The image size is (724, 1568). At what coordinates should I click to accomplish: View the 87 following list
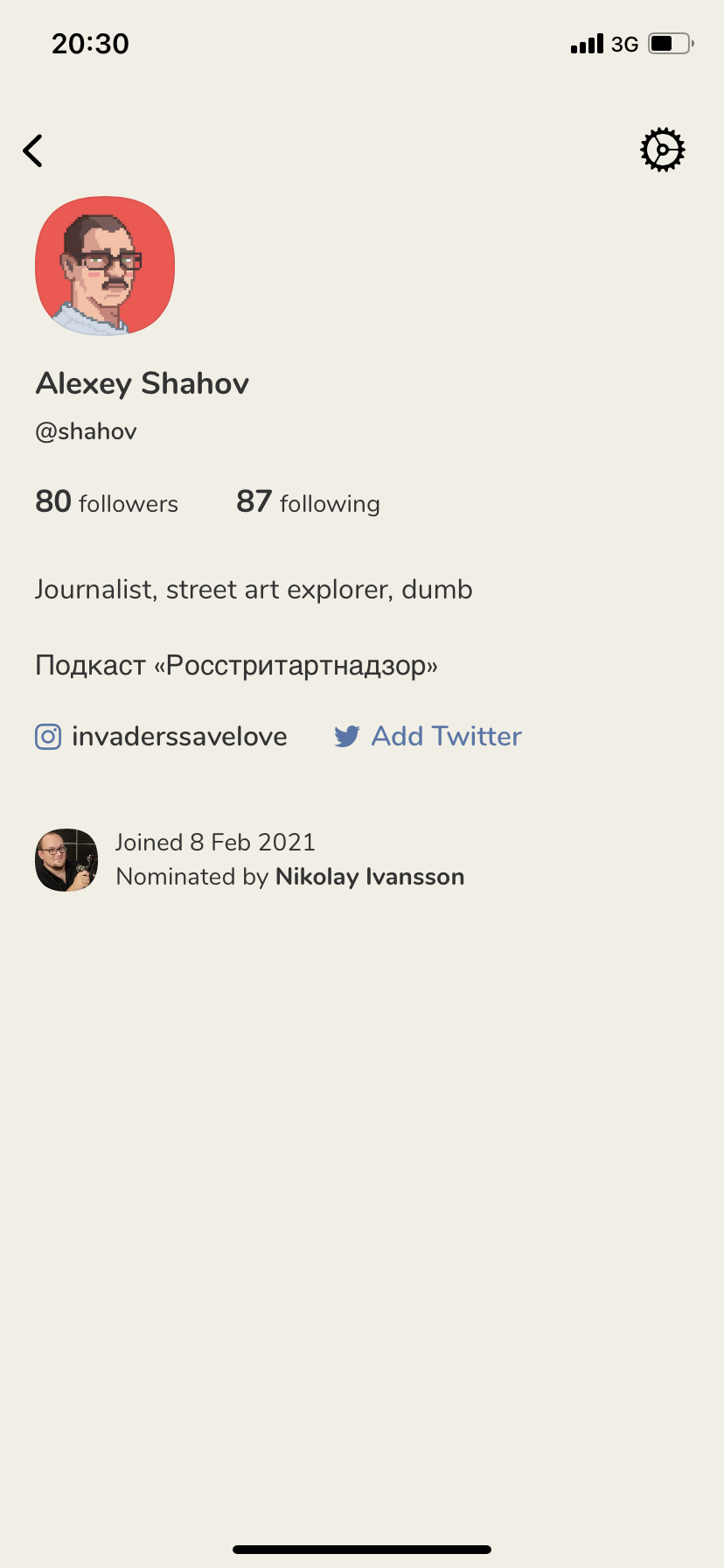(x=308, y=502)
